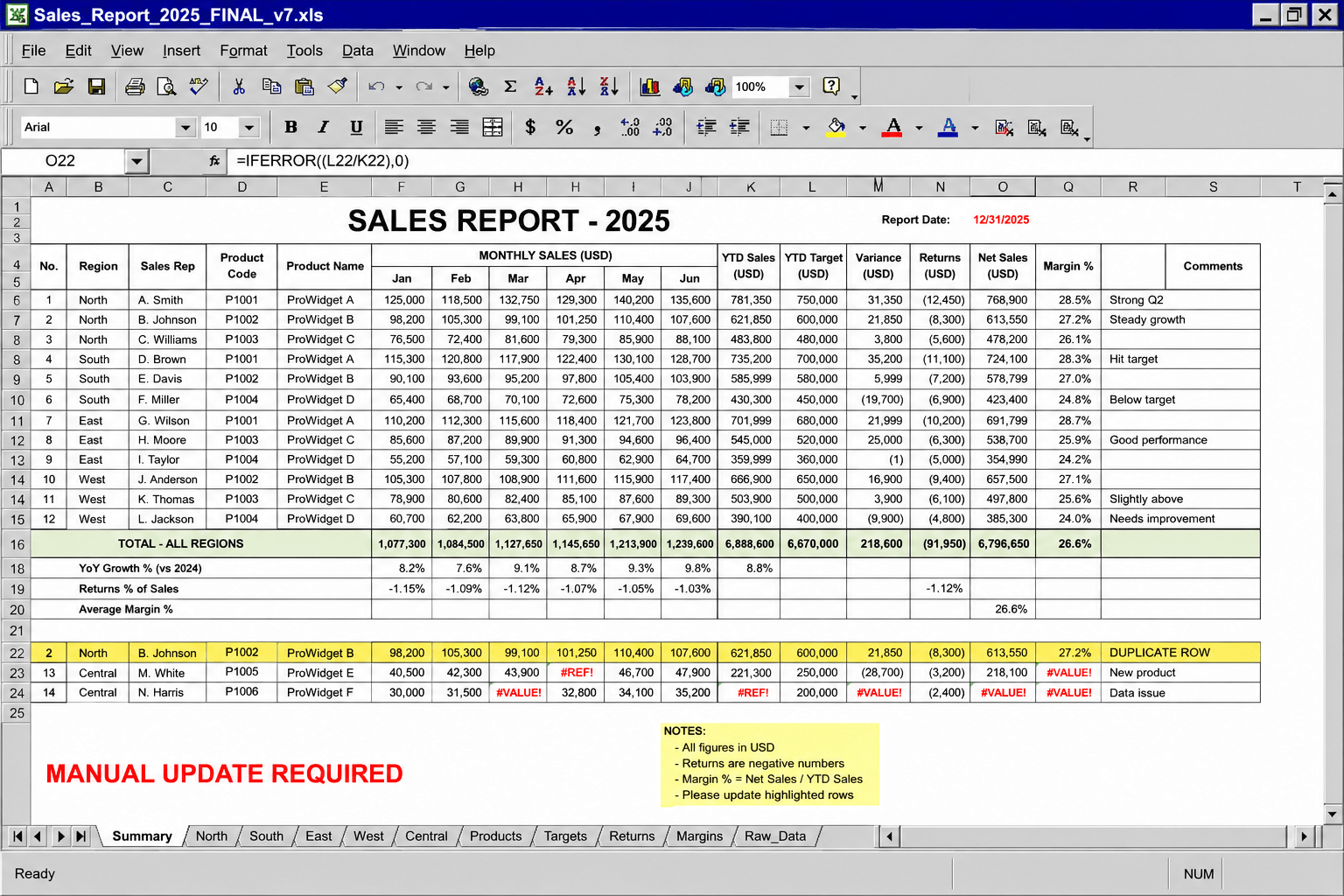Merge and center cells icon
This screenshot has height=896, width=1344.
click(493, 127)
